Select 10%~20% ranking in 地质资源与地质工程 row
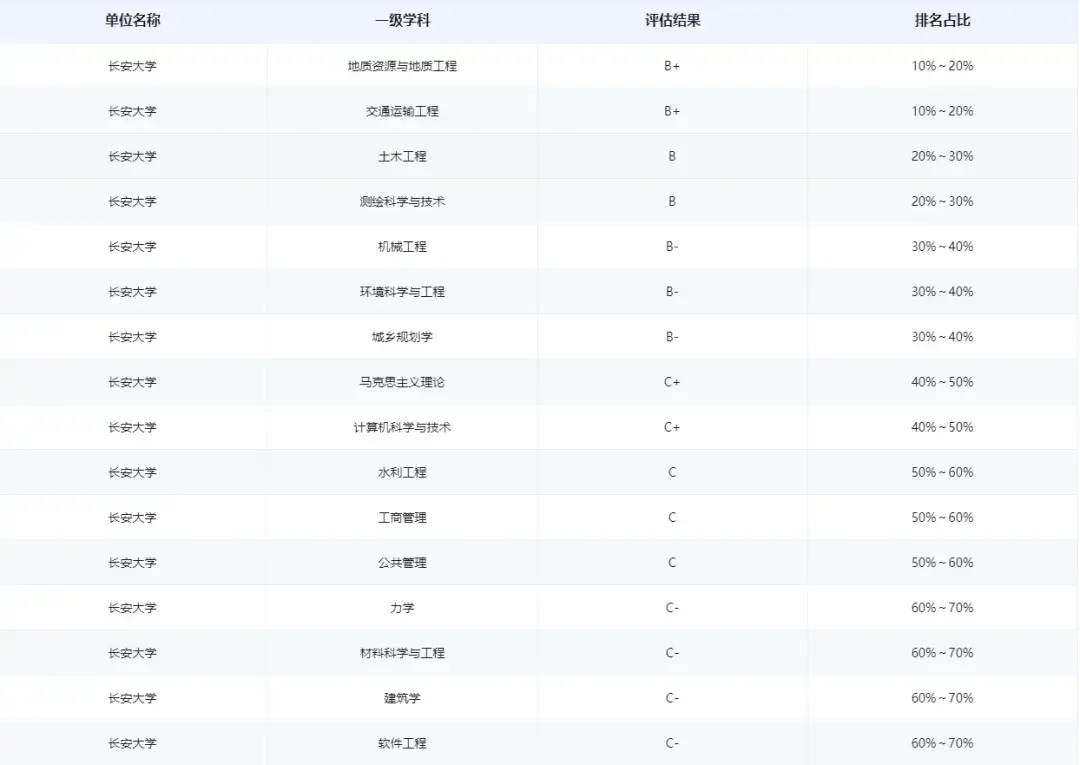Viewport: 1080px width, 765px height. click(942, 66)
